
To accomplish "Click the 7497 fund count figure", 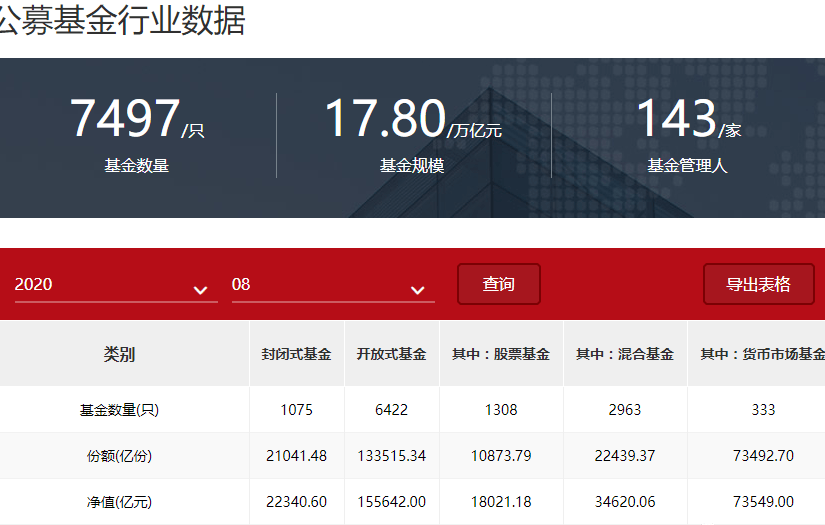I will (x=125, y=118).
